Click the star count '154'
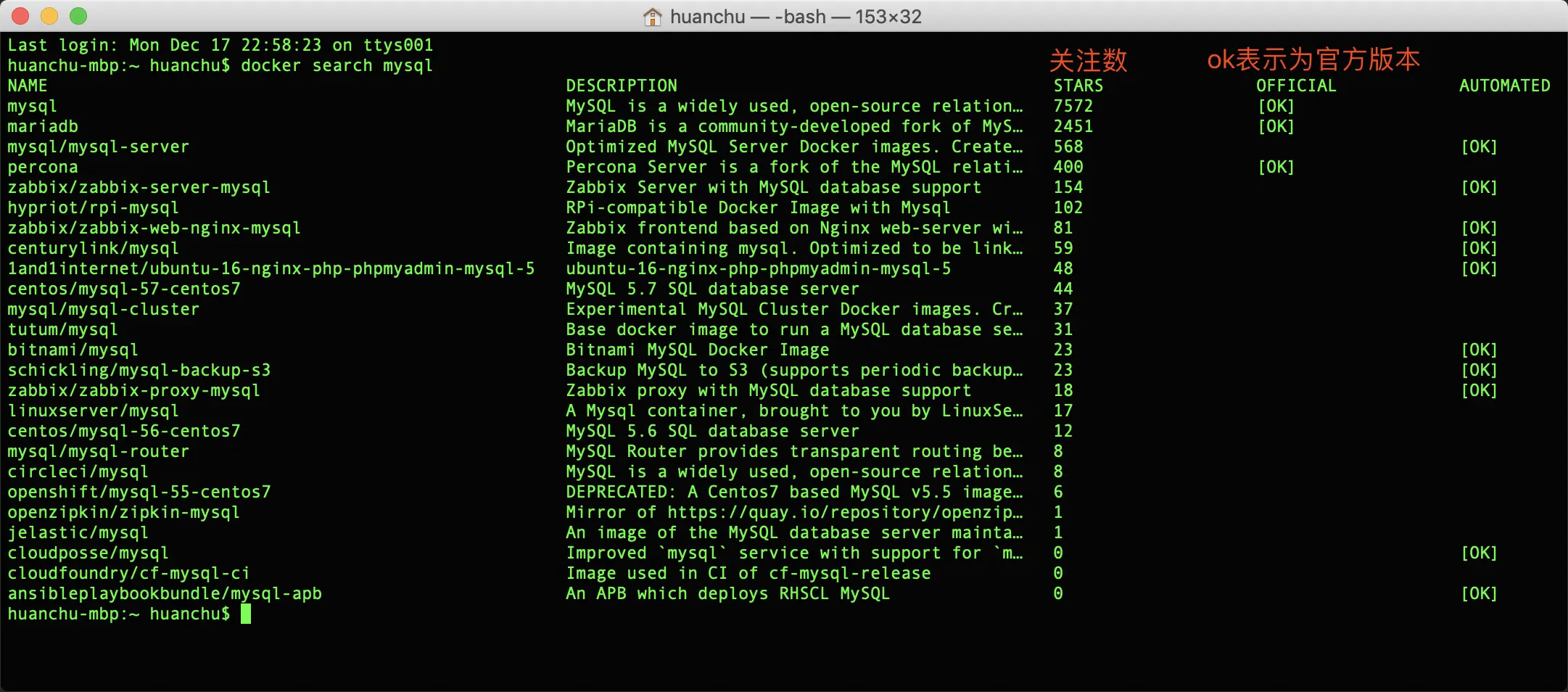Image resolution: width=1568 pixels, height=692 pixels. (x=1068, y=187)
